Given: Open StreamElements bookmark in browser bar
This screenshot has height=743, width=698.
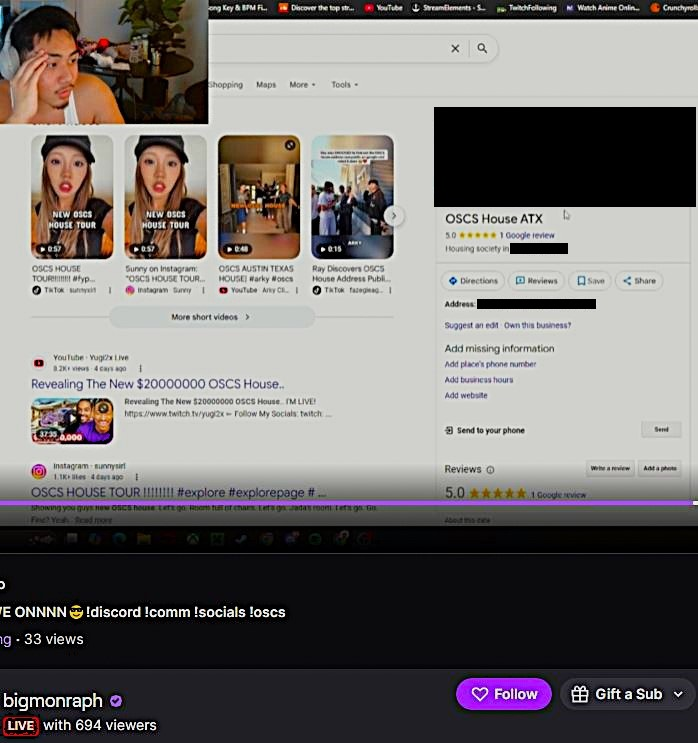Looking at the screenshot, I should click(449, 8).
